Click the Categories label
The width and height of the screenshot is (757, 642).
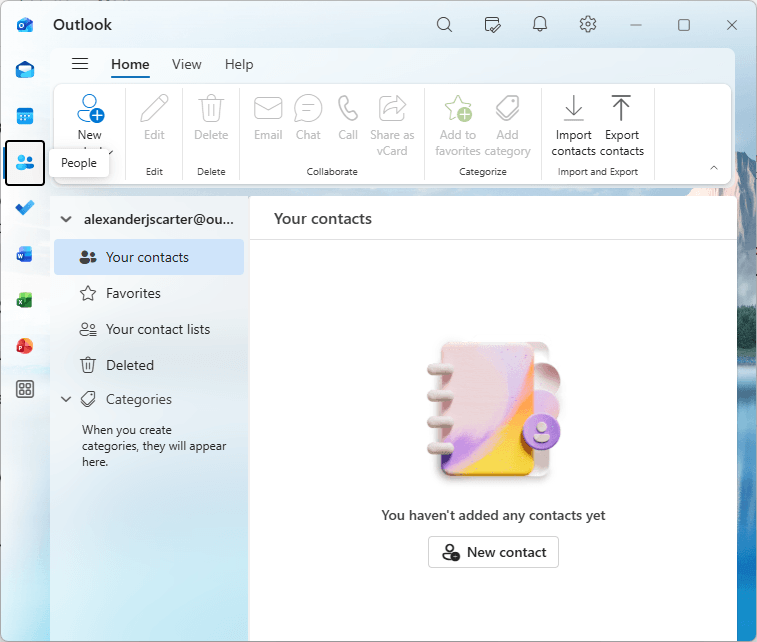click(x=139, y=399)
